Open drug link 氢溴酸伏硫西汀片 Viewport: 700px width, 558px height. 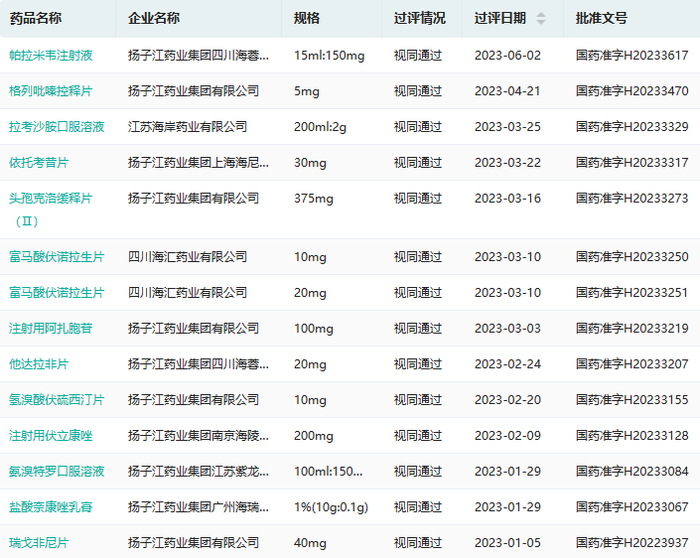pyautogui.click(x=57, y=400)
